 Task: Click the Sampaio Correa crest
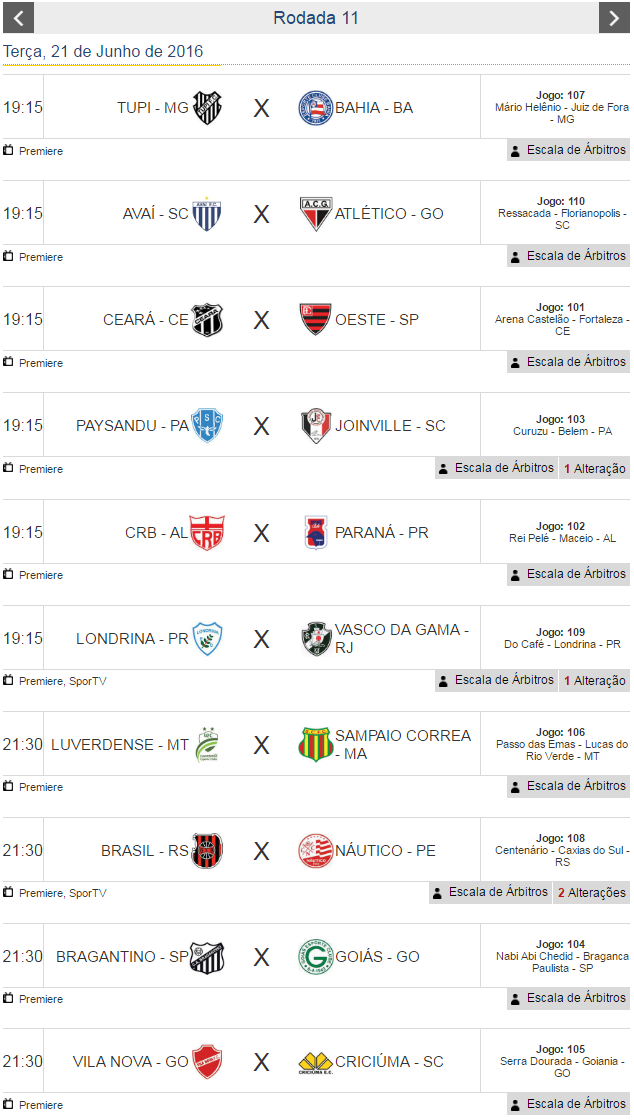[315, 744]
